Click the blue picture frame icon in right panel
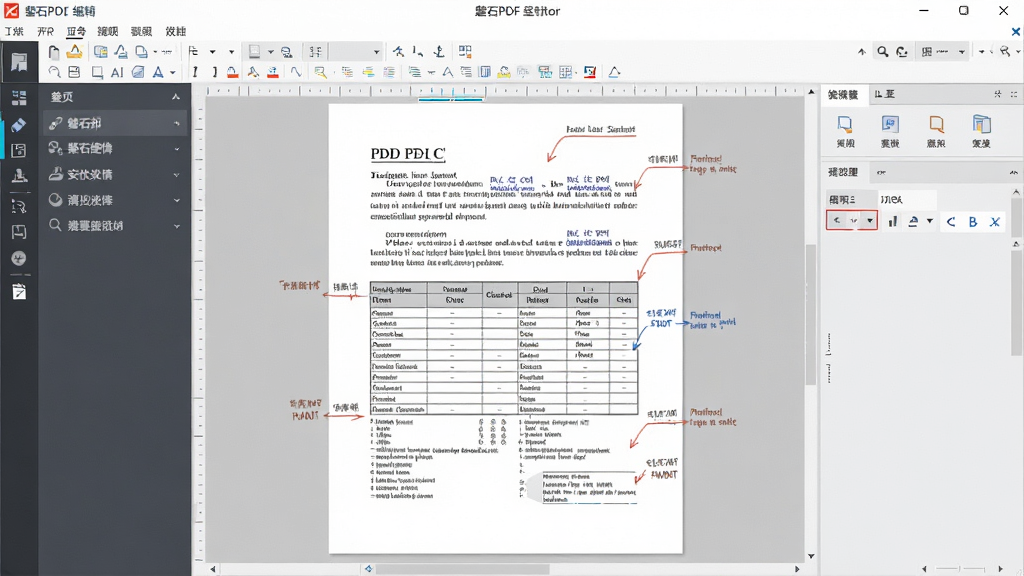The image size is (1024, 576). tap(890, 124)
